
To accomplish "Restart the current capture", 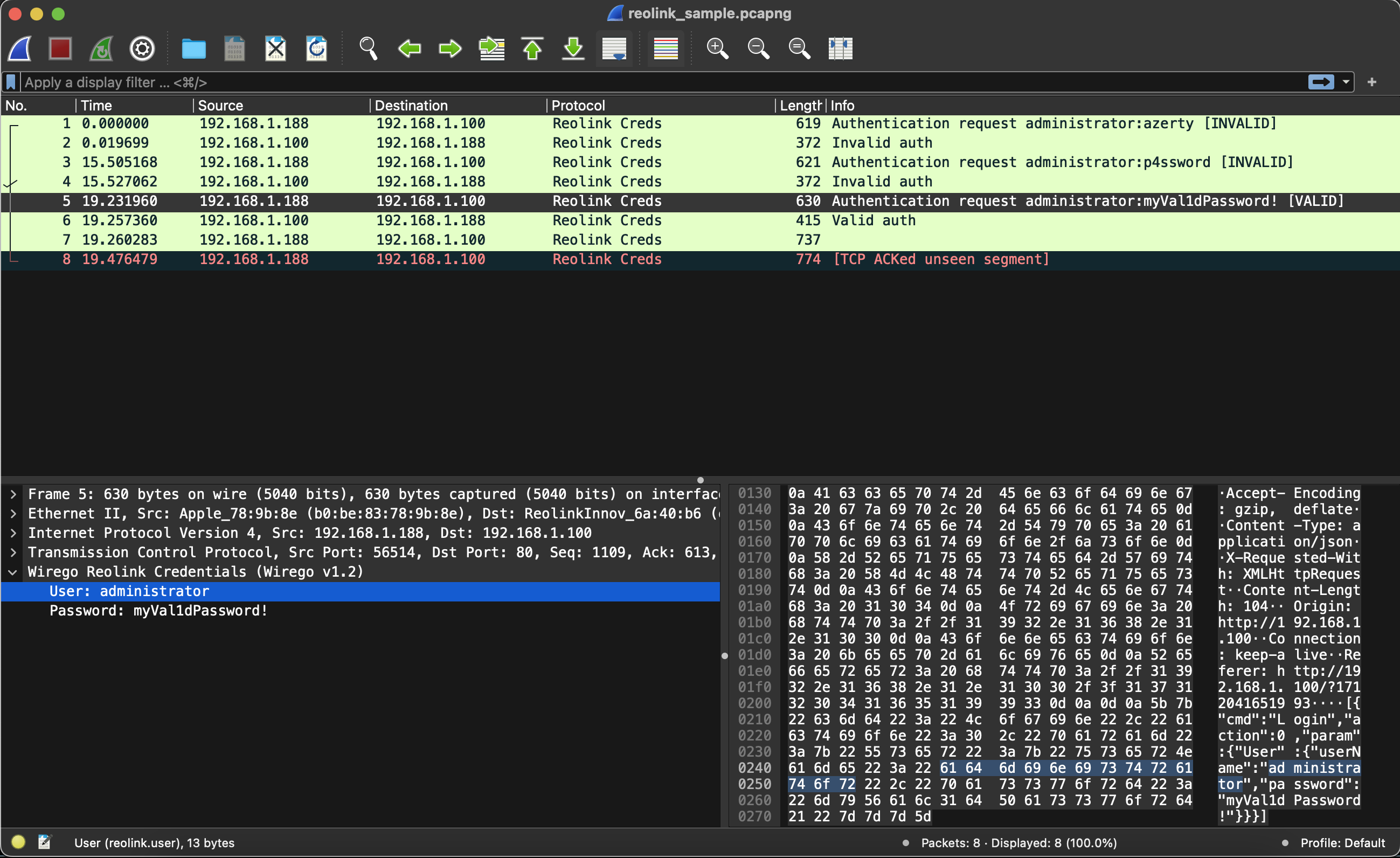I will tap(101, 49).
